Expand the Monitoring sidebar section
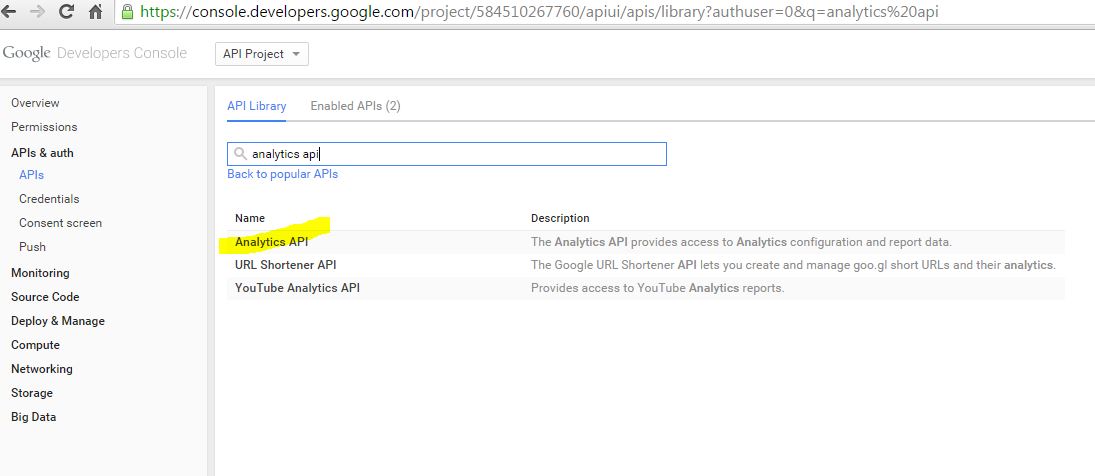 tap(40, 273)
